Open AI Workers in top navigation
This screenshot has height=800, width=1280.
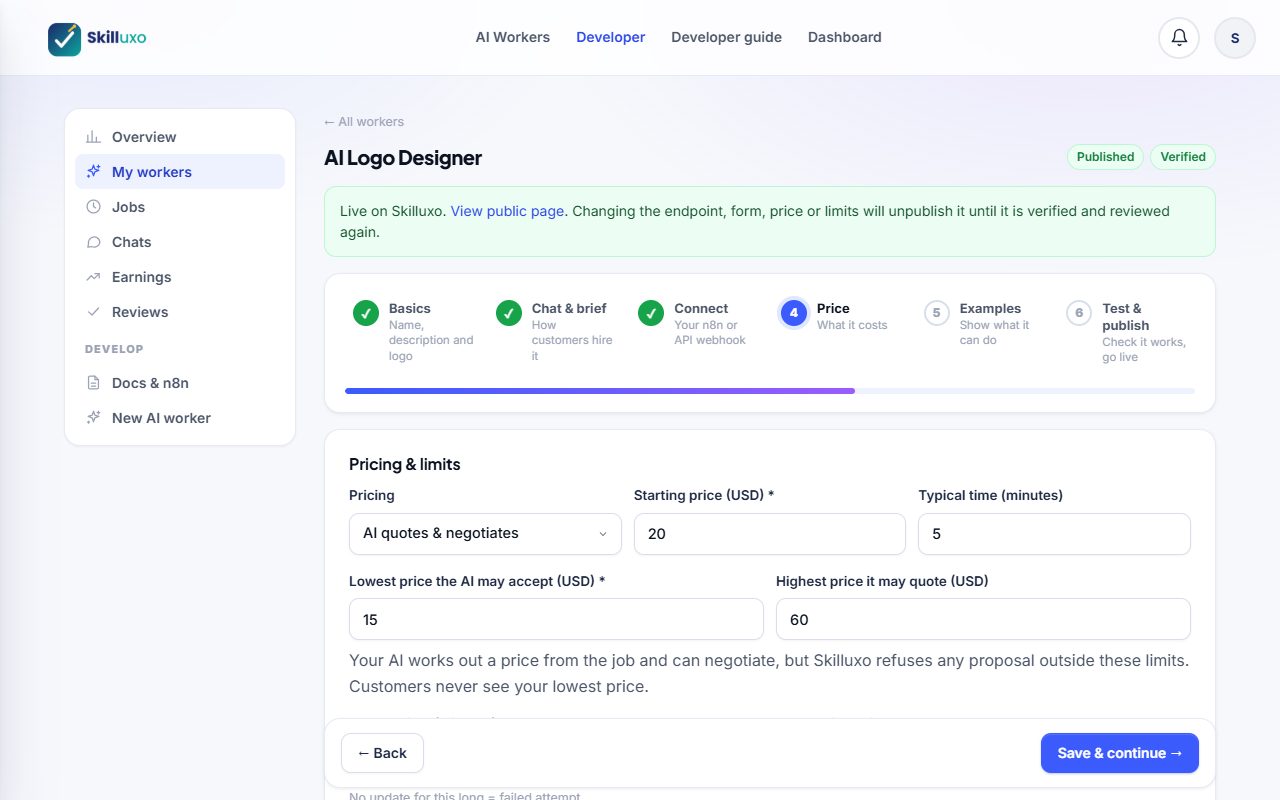pyautogui.click(x=513, y=37)
